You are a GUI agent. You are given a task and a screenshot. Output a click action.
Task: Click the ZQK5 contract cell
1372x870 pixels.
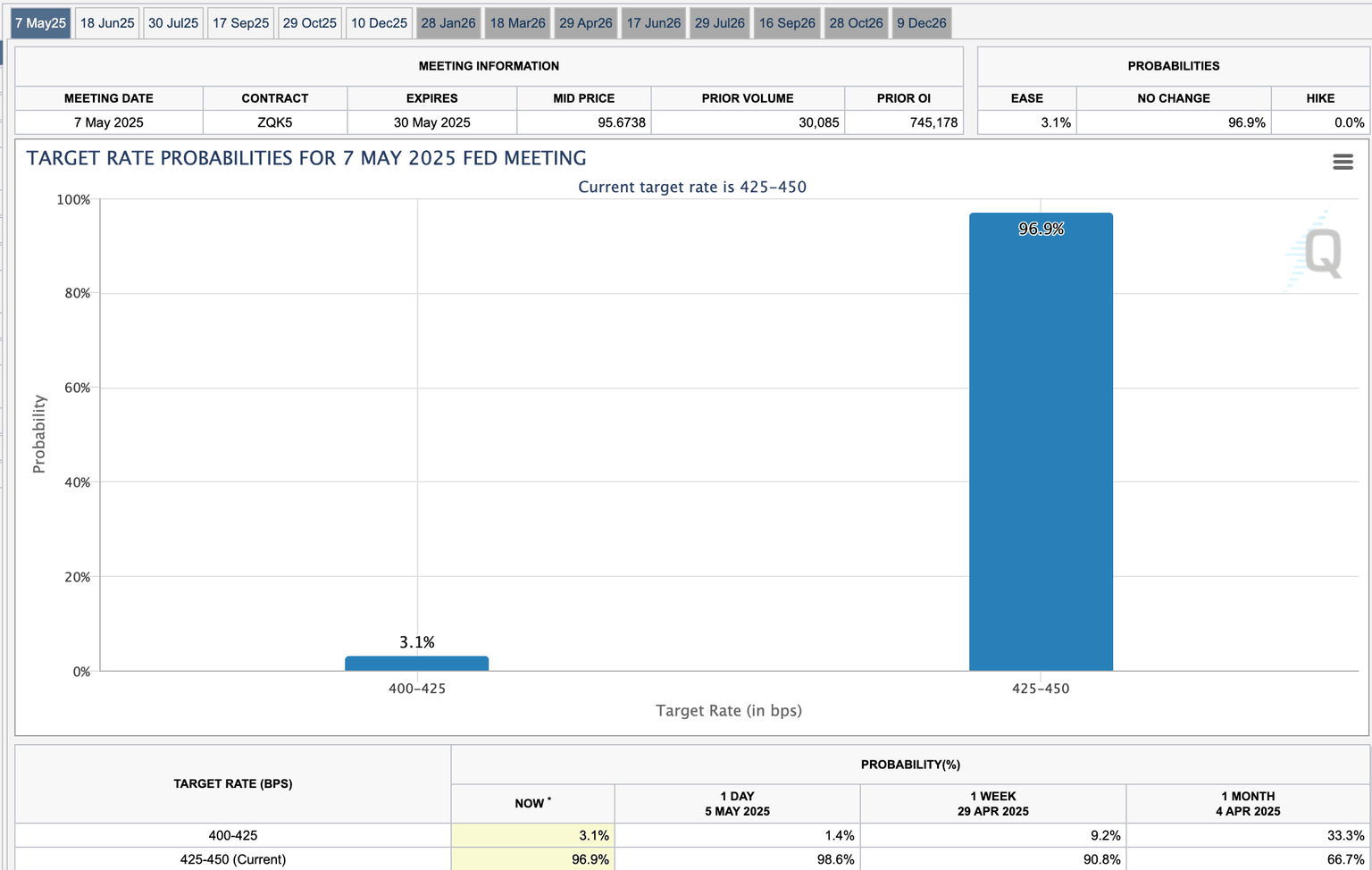point(275,122)
